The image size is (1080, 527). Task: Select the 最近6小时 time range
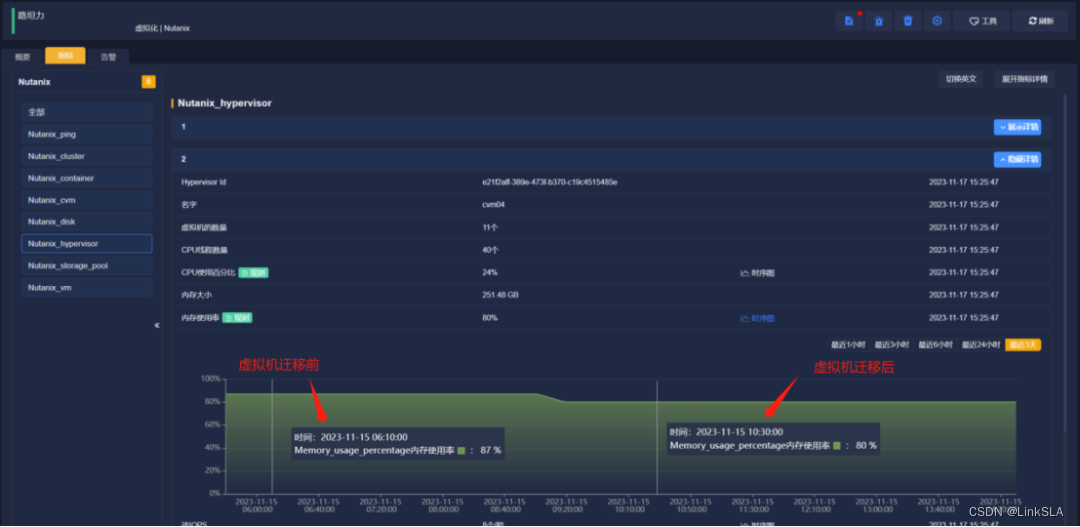point(935,344)
